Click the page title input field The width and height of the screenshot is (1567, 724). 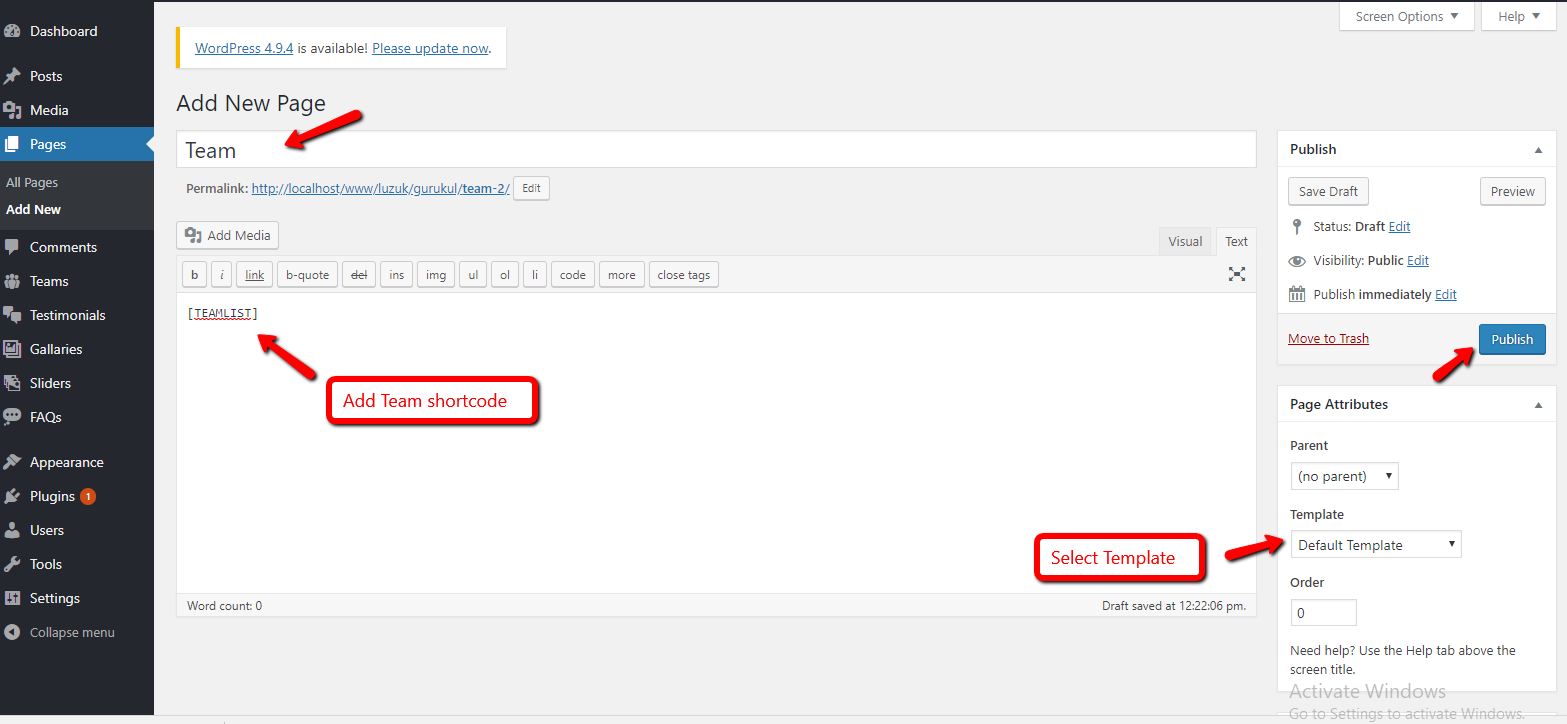point(715,150)
